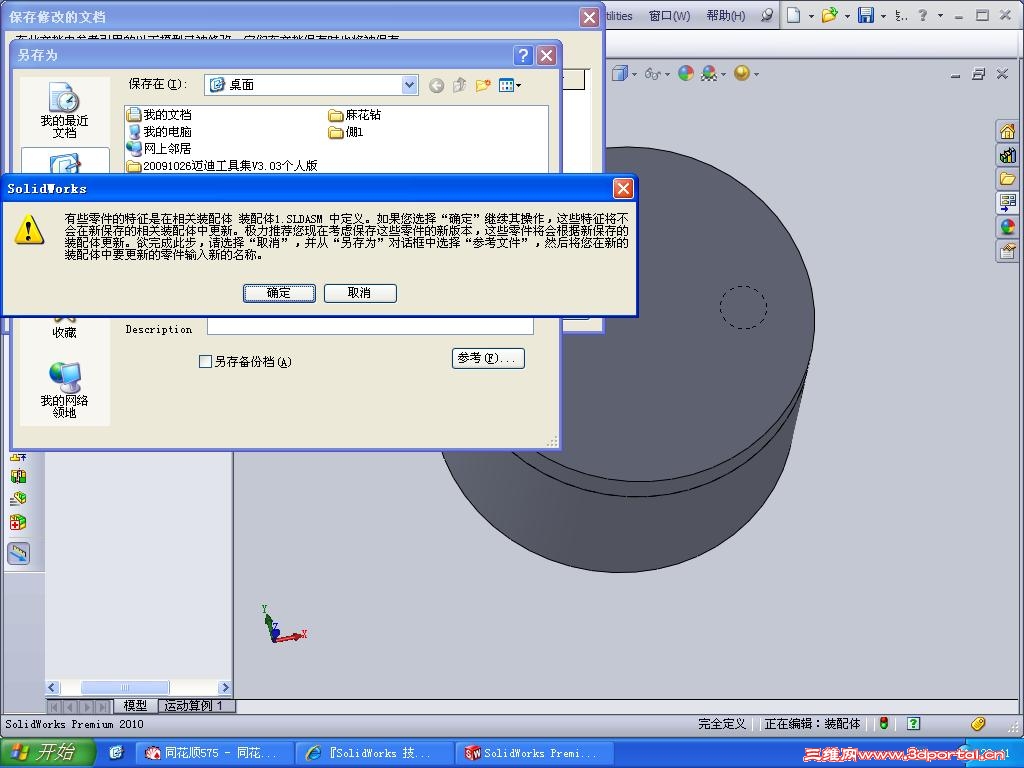This screenshot has height=768, width=1024.
Task: Go back in Save As dialog
Action: pyautogui.click(x=436, y=85)
